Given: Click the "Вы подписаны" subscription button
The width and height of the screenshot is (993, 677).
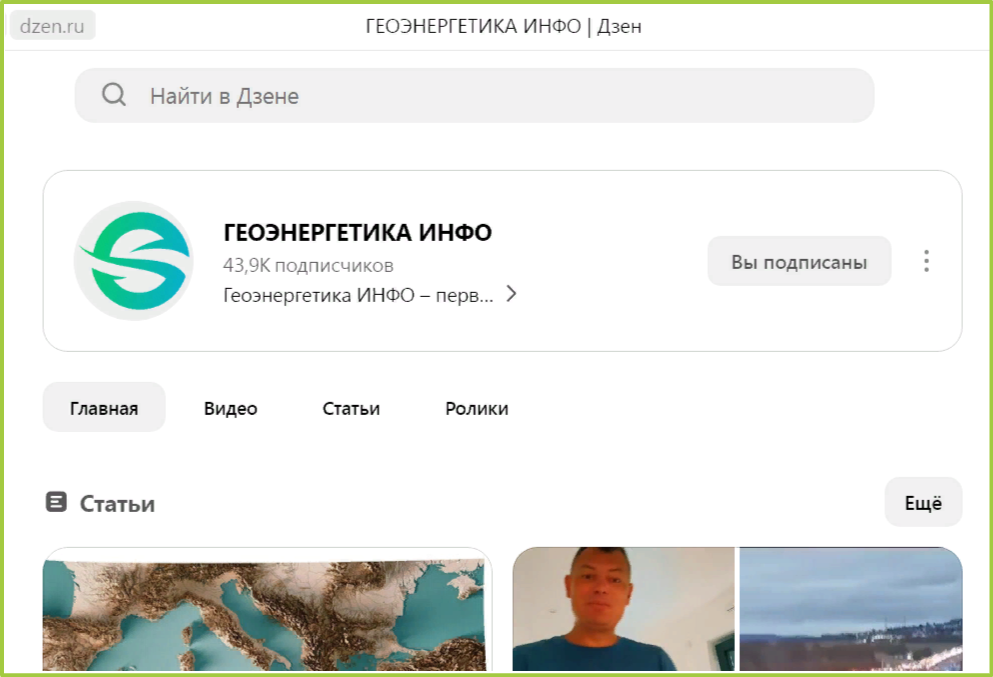Looking at the screenshot, I should tap(799, 261).
